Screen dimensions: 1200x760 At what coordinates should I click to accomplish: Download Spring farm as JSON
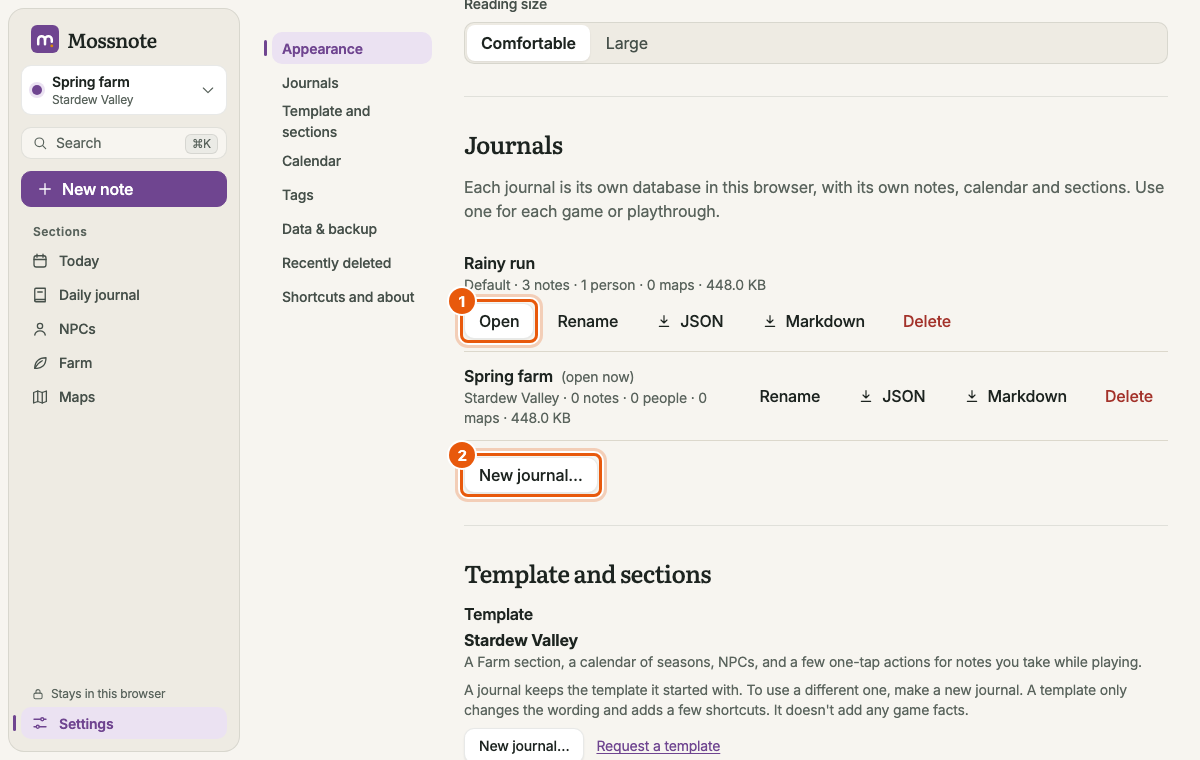[x=892, y=396]
